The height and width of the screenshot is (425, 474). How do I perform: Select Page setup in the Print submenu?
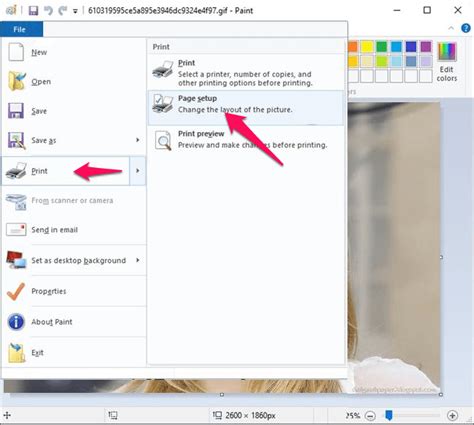[x=246, y=108]
